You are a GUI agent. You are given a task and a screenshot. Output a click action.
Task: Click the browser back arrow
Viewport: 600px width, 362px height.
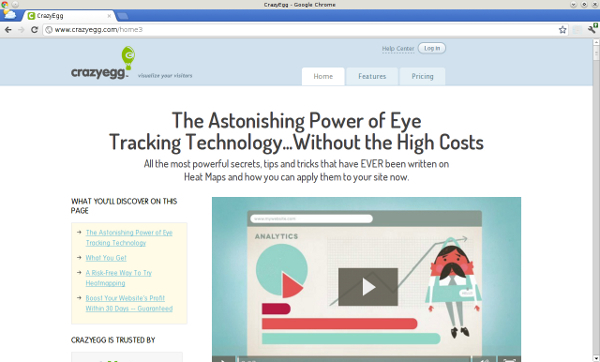tap(8, 29)
